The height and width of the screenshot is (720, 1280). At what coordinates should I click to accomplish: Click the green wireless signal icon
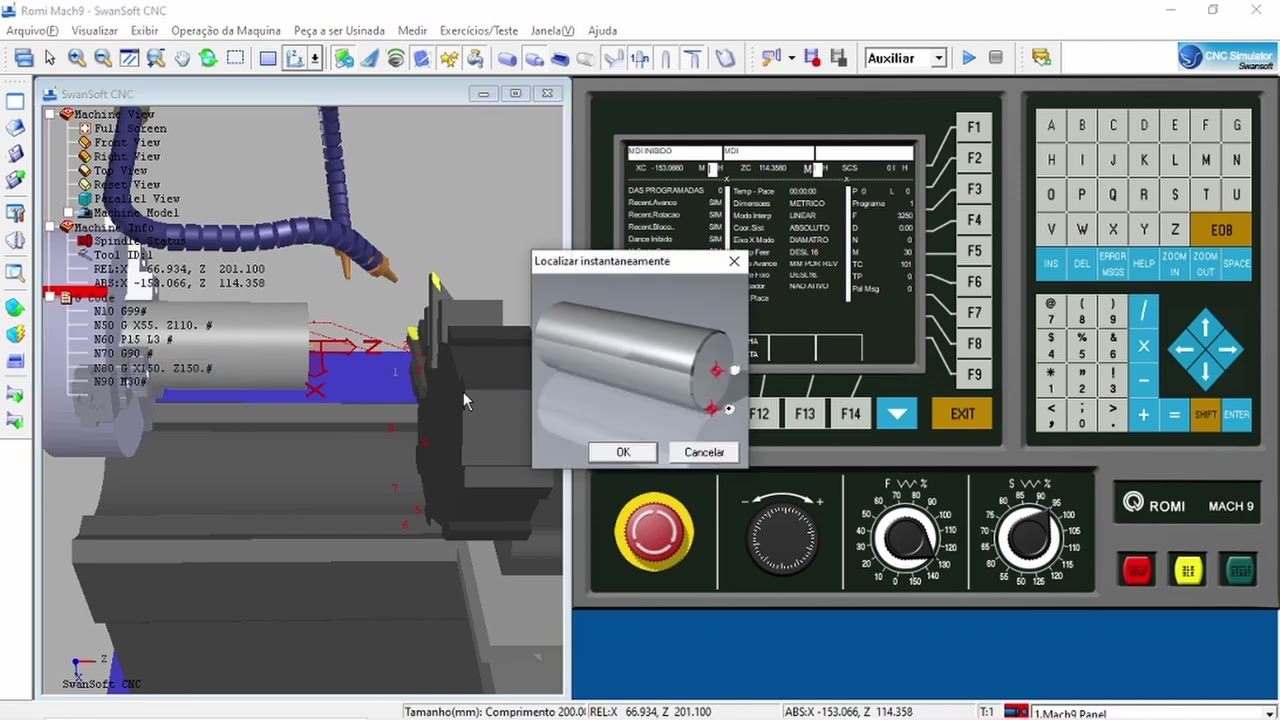tap(396, 58)
